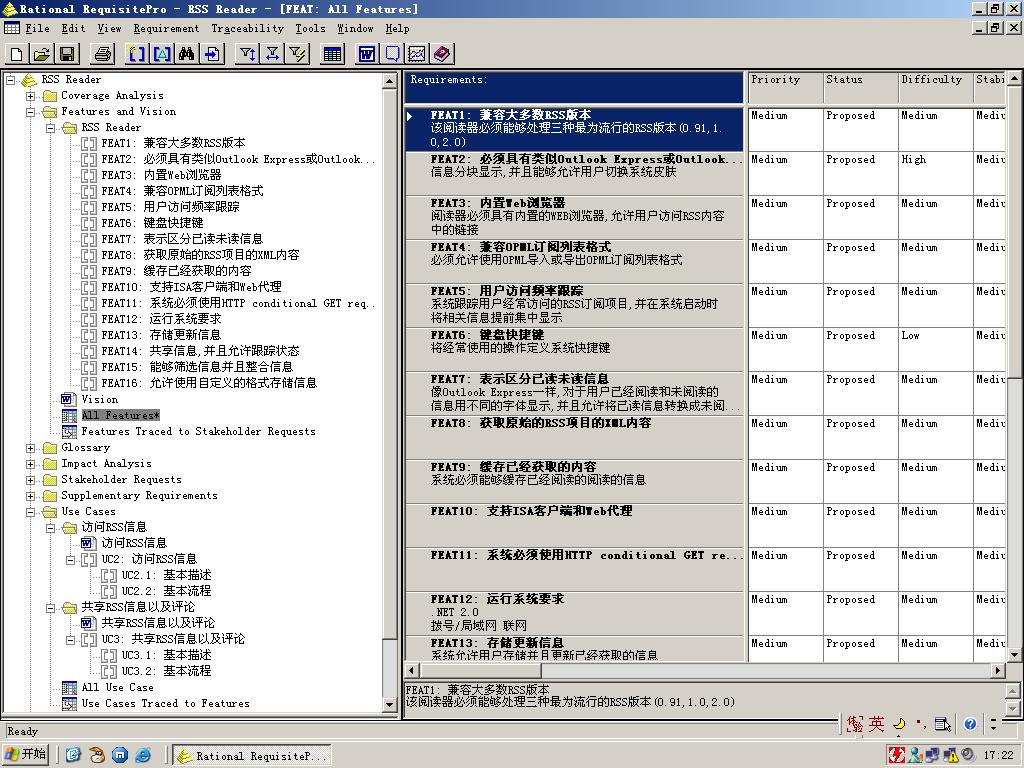Click the Priority column header
The image size is (1024, 768).
tap(784, 87)
